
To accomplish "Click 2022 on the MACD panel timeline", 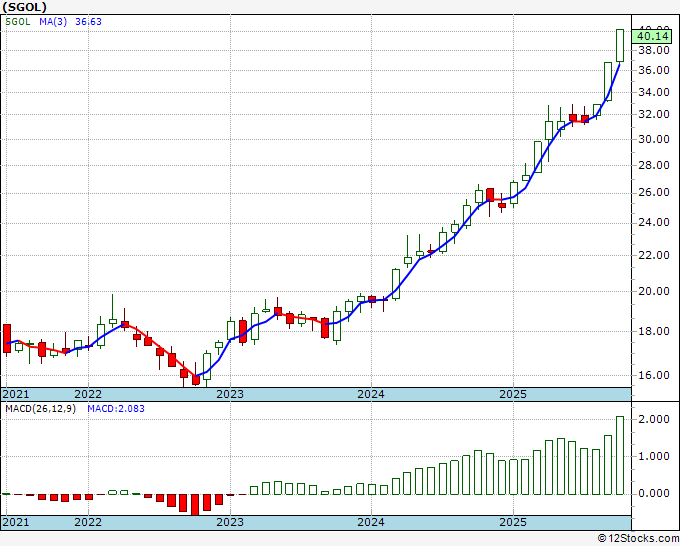I will click(88, 522).
